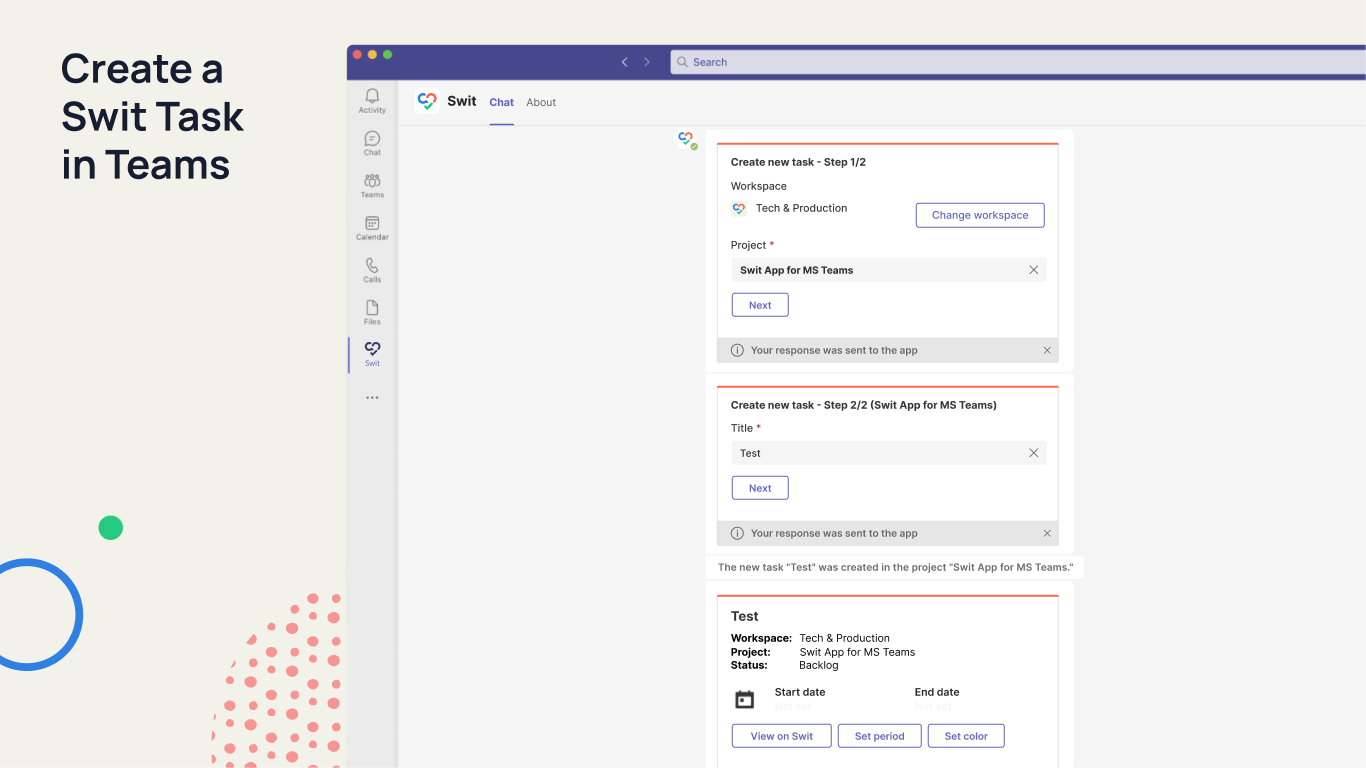Go forward with the right arrow

(x=647, y=62)
